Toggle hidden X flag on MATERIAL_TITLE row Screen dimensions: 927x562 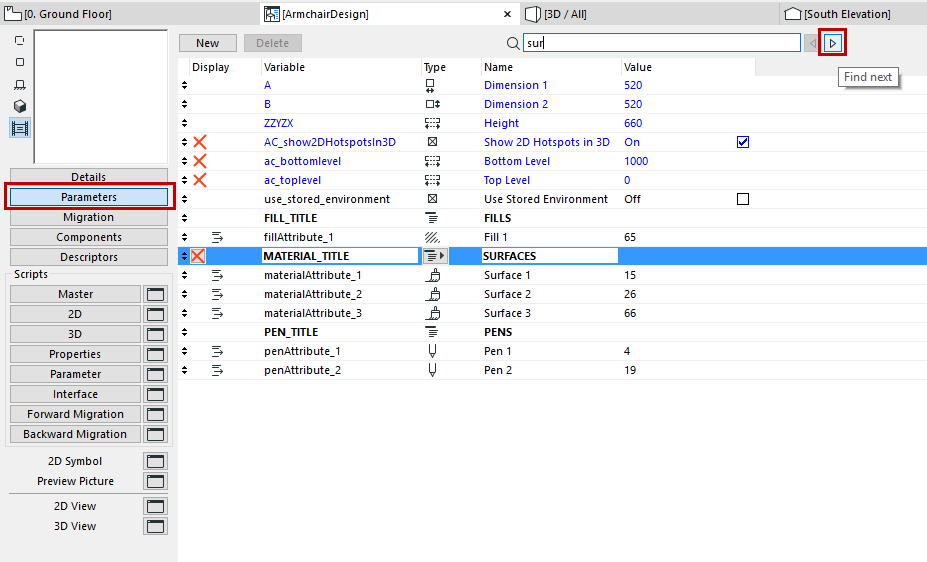(x=198, y=256)
